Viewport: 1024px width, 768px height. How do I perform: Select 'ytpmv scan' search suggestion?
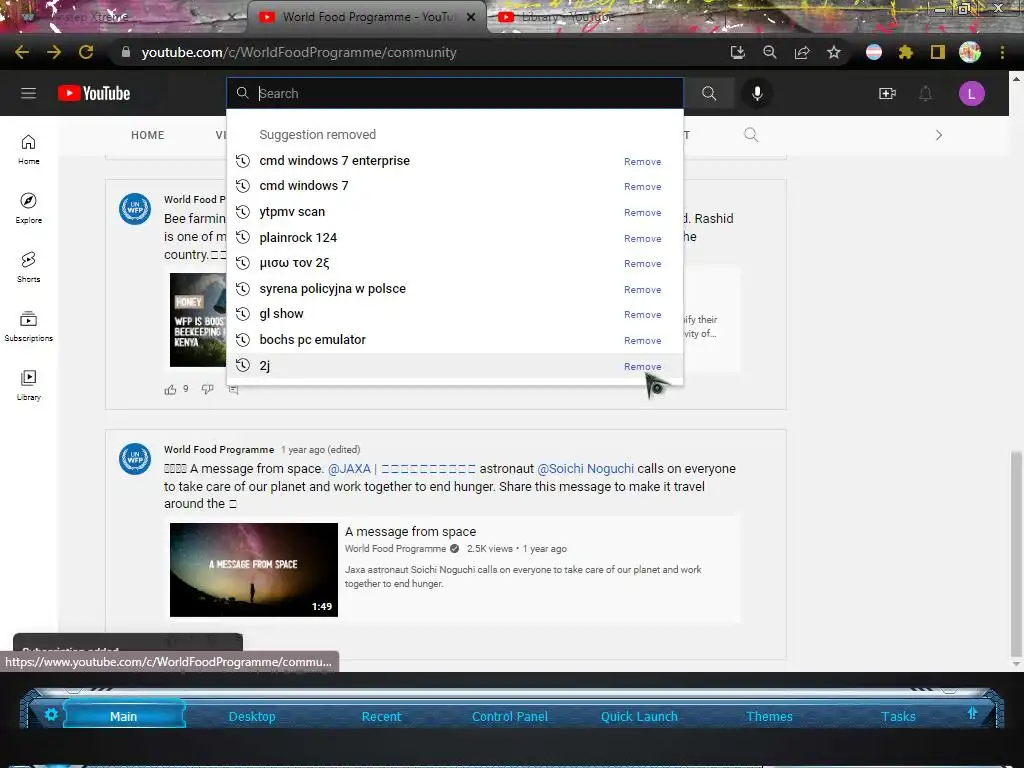click(455, 212)
